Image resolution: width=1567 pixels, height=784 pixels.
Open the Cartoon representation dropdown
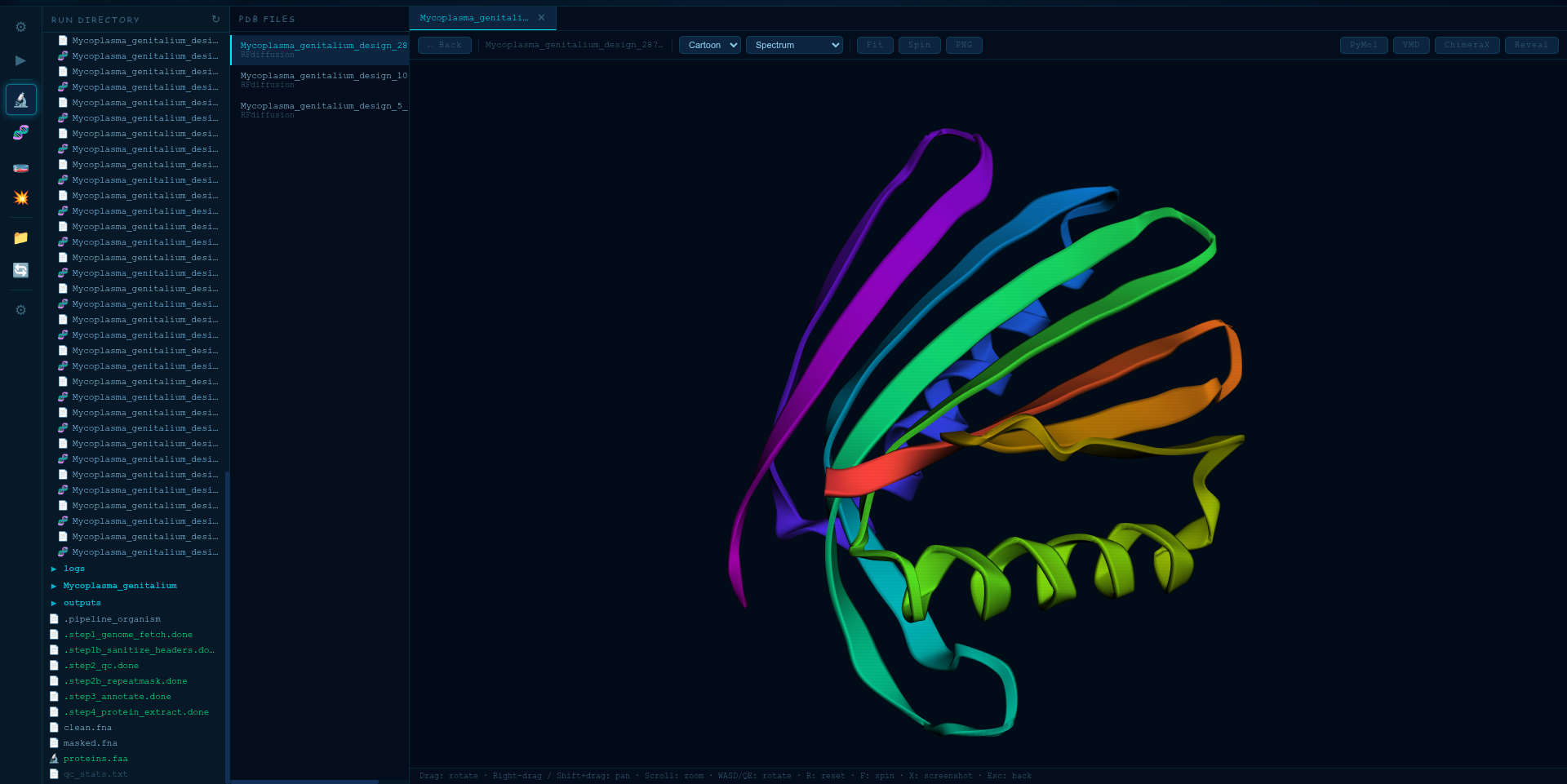coord(710,45)
